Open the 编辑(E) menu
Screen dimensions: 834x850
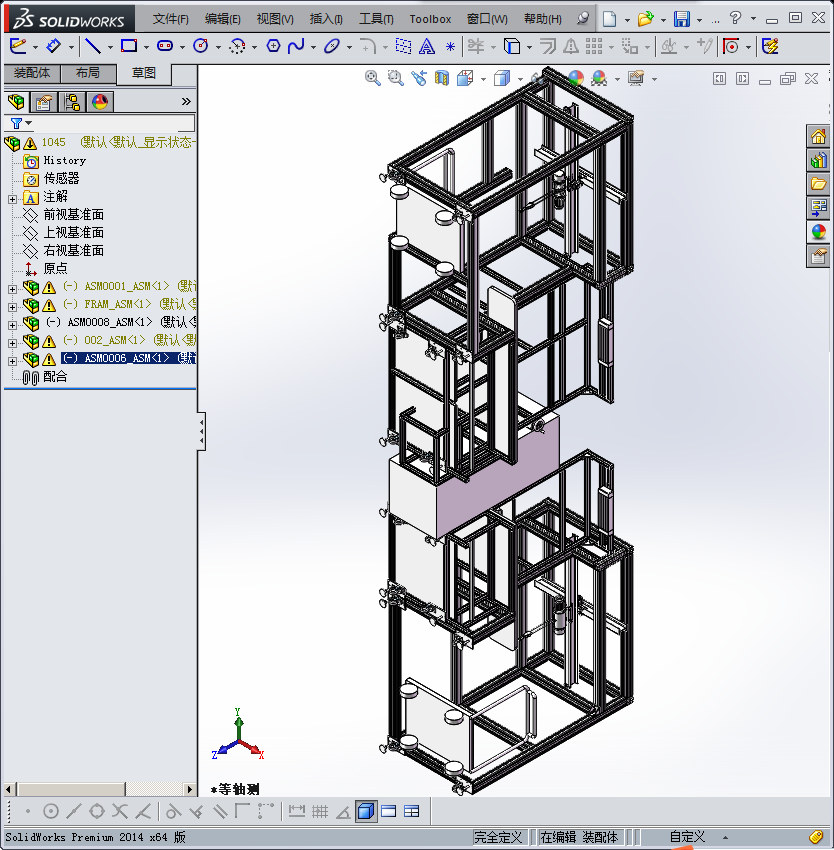click(x=222, y=19)
